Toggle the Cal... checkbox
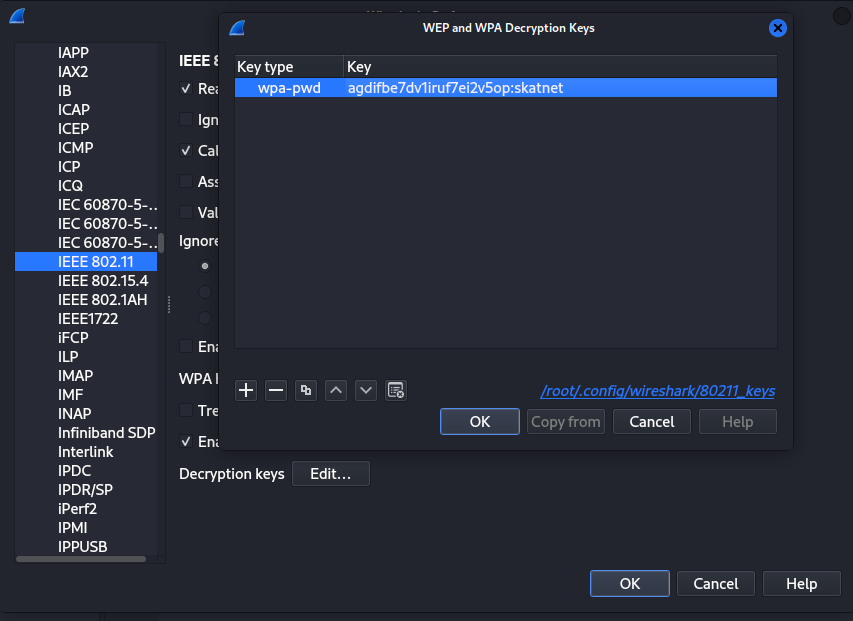The height and width of the screenshot is (621, 853). coord(186,150)
